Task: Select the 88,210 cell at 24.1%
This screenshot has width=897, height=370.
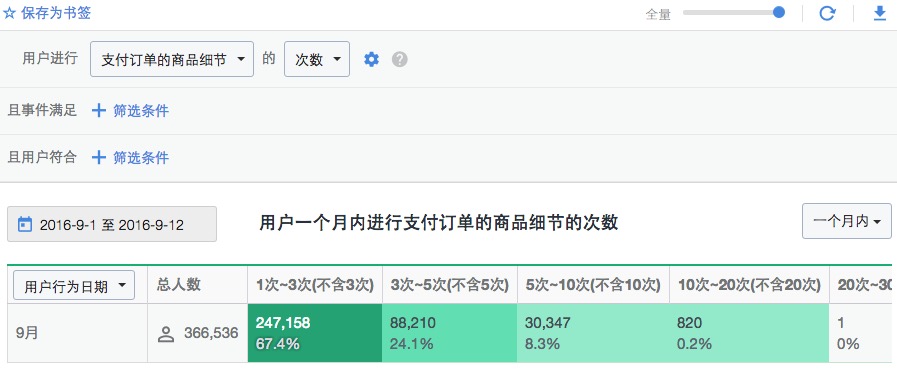Action: pyautogui.click(x=450, y=333)
